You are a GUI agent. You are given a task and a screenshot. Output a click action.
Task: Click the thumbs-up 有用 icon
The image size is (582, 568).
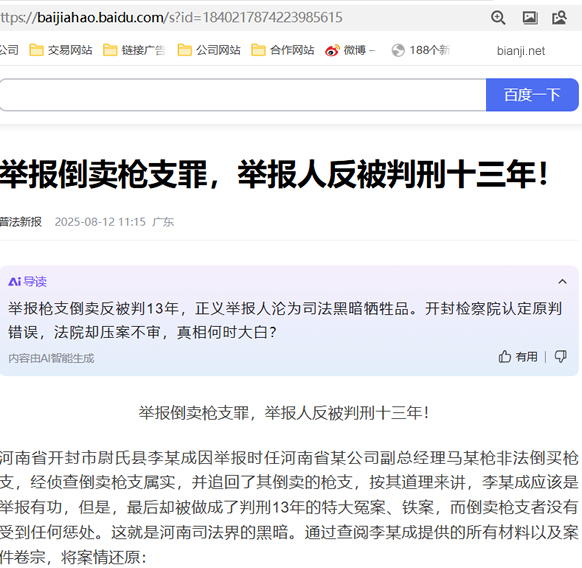click(504, 356)
